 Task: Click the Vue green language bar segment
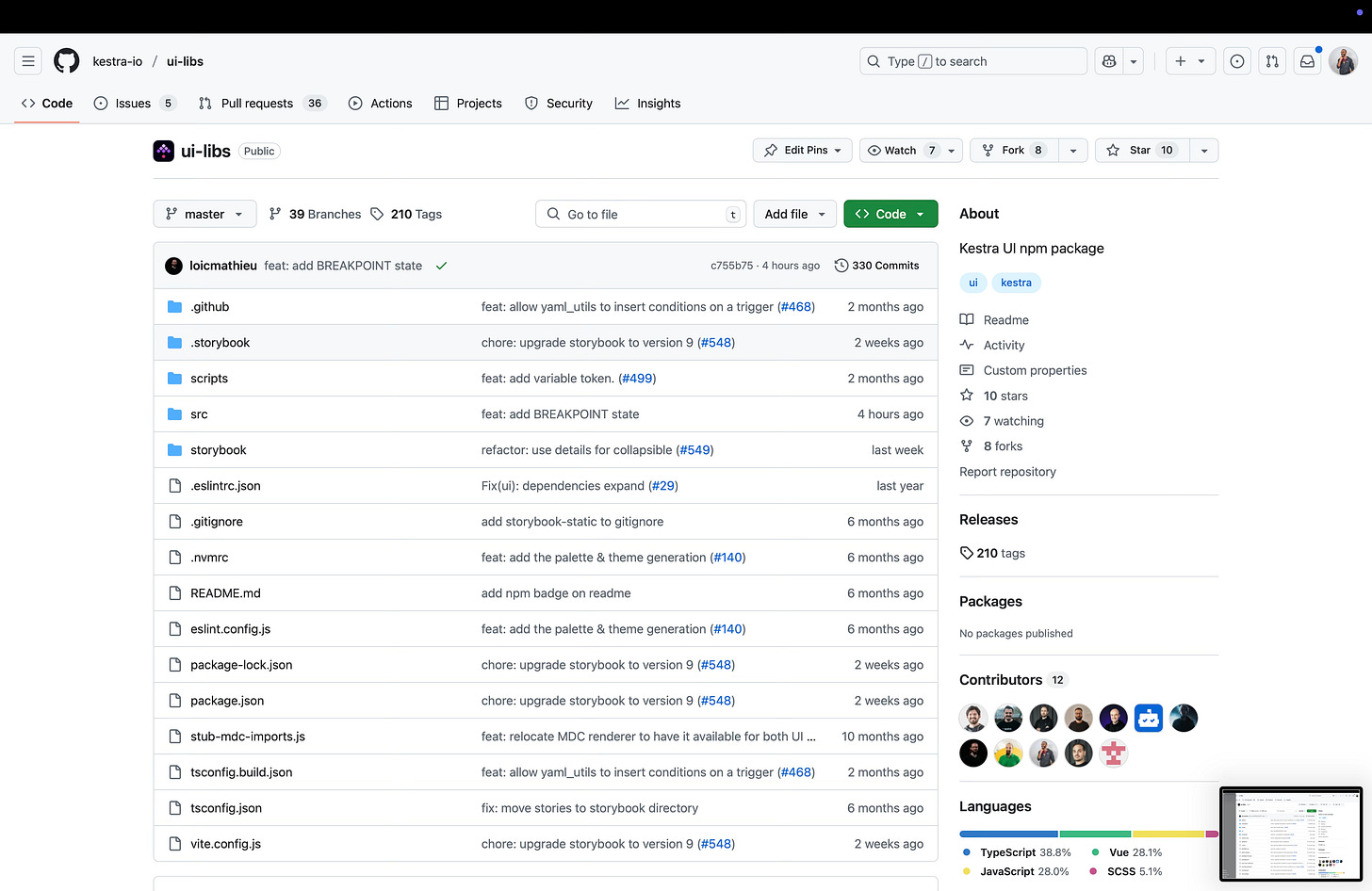pos(1095,834)
